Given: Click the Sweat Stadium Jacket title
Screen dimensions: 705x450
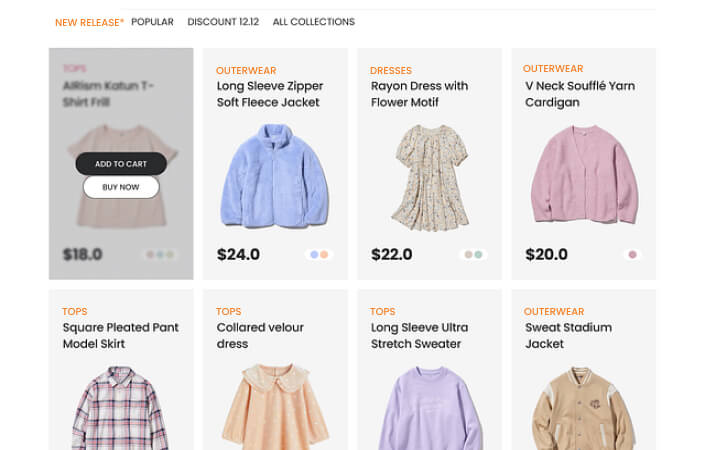Looking at the screenshot, I should pos(568,335).
